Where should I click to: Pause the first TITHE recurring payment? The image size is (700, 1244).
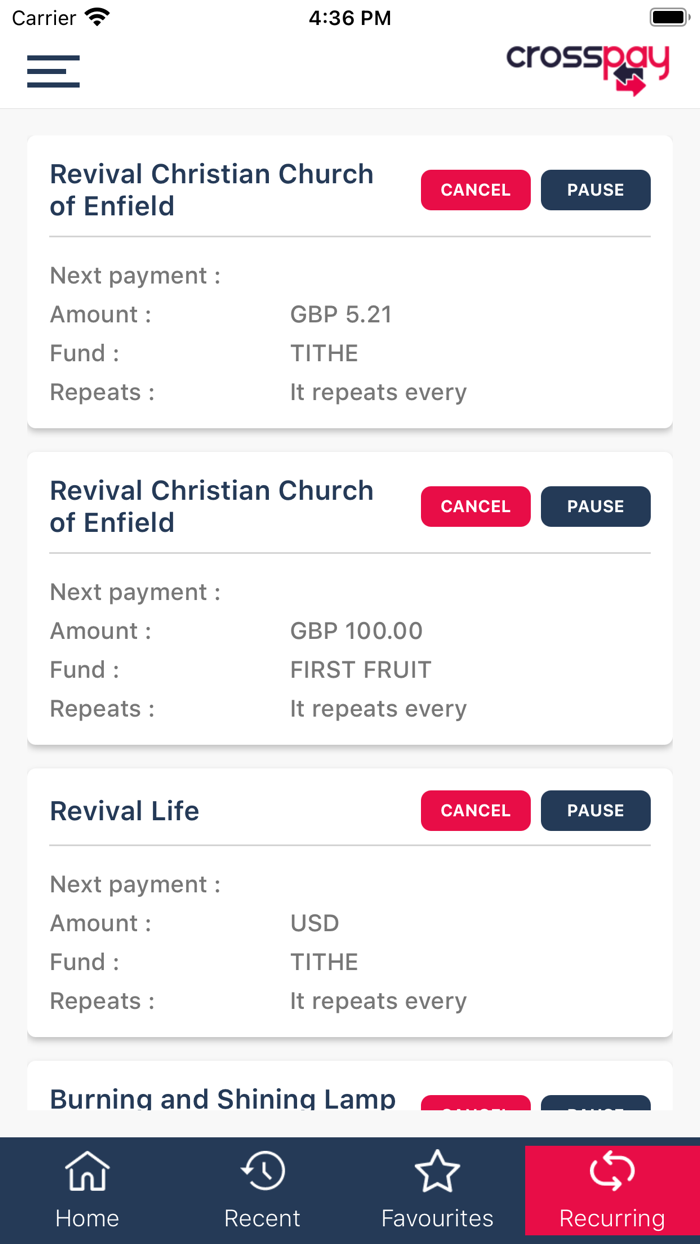pyautogui.click(x=595, y=189)
